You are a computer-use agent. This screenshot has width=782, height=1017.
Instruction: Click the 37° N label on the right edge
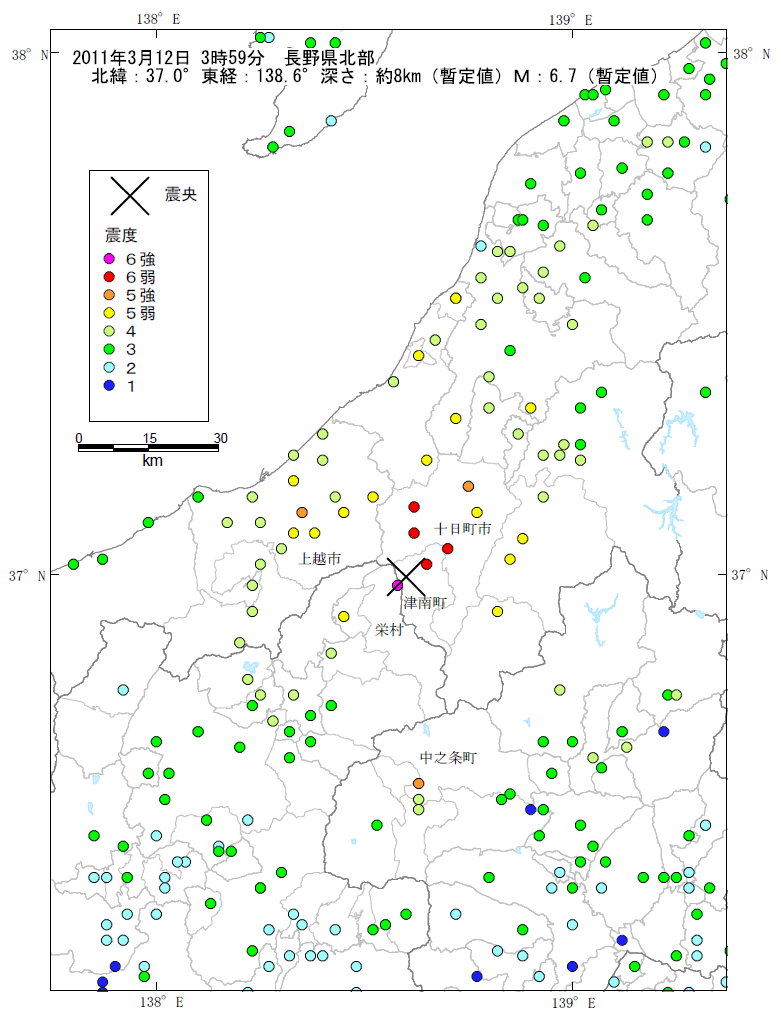point(750,575)
